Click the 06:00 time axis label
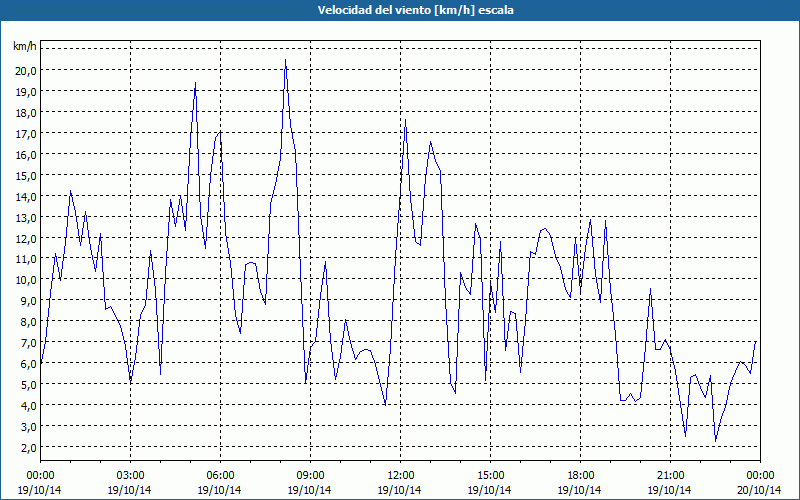Viewport: 800px width, 500px height. [220, 476]
